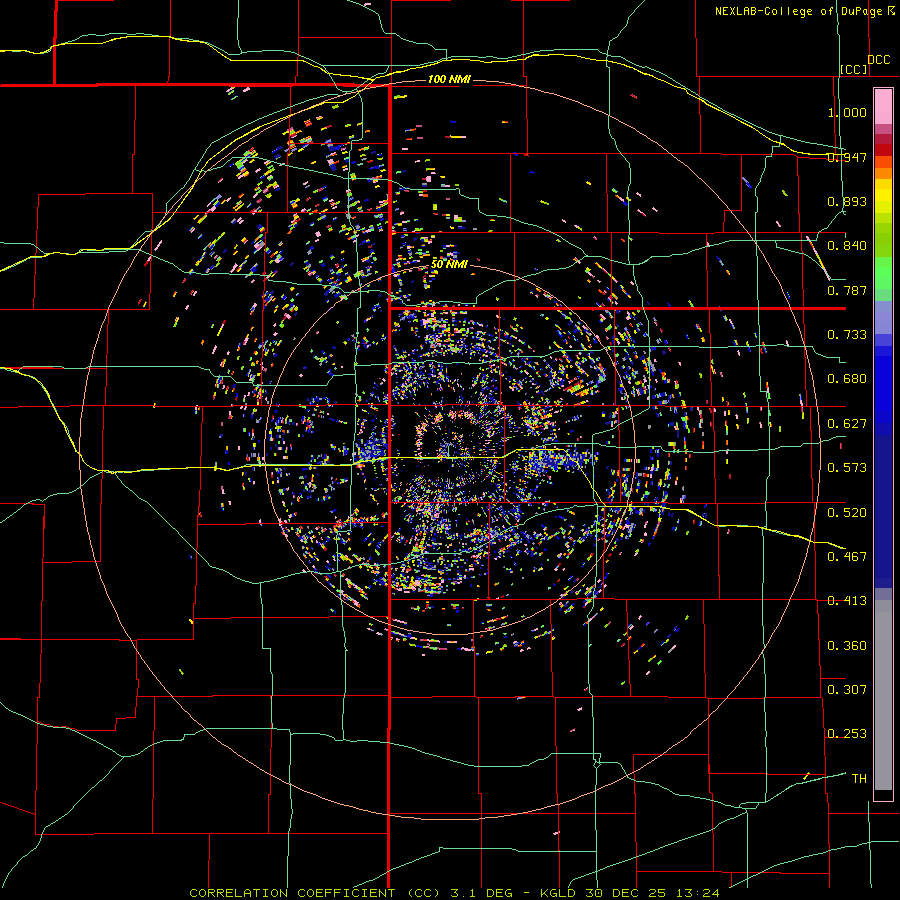Click the TH label at the scale bottom
This screenshot has height=900, width=900.
(x=859, y=779)
